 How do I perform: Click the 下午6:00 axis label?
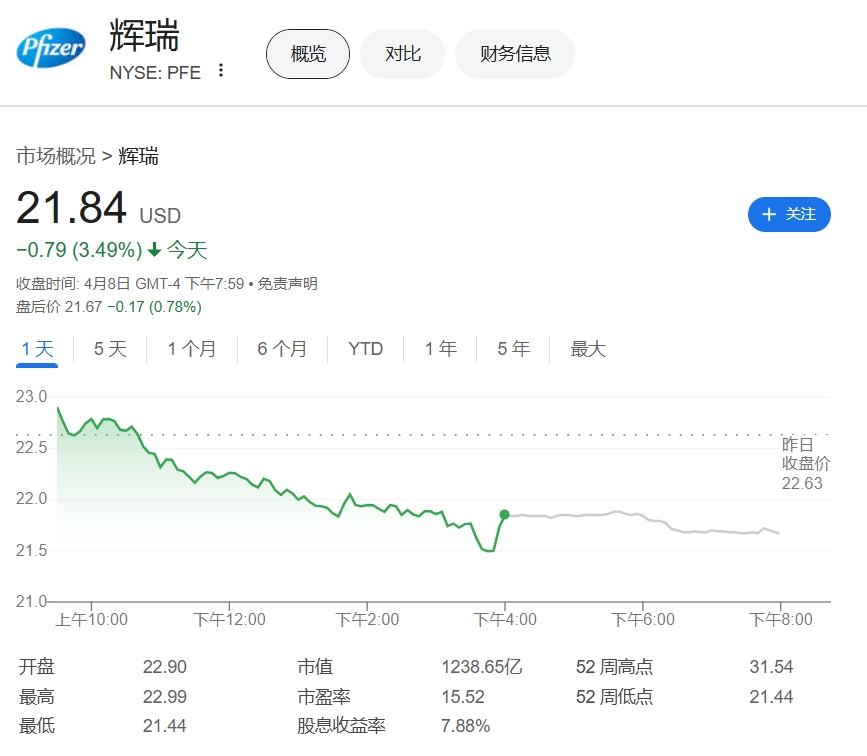[643, 619]
